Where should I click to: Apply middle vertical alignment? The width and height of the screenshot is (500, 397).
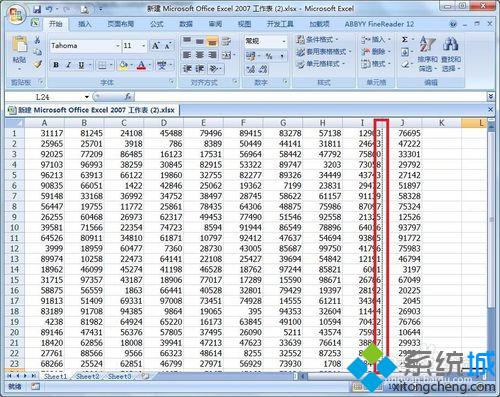coord(199,41)
